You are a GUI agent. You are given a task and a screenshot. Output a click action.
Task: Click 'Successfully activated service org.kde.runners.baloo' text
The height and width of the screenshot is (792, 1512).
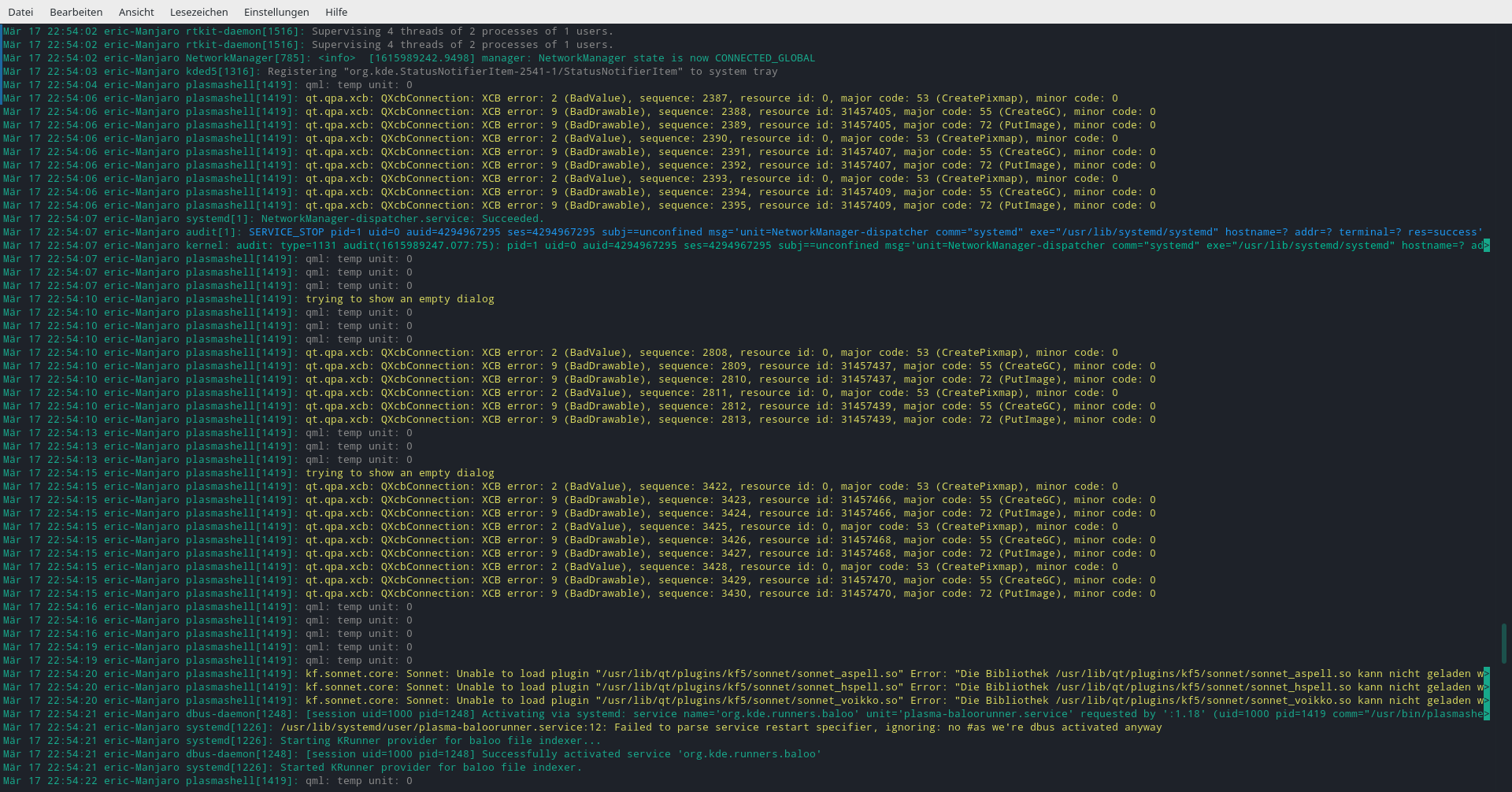coord(651,754)
